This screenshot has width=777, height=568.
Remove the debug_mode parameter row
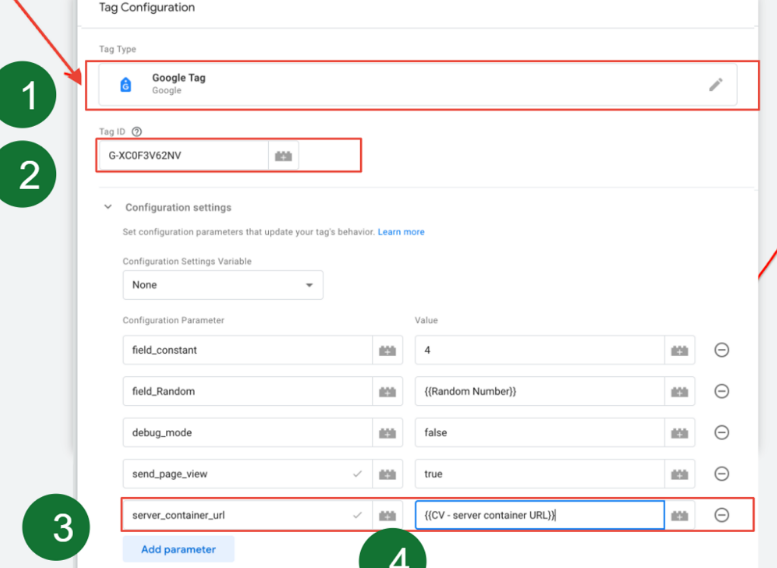coord(722,432)
